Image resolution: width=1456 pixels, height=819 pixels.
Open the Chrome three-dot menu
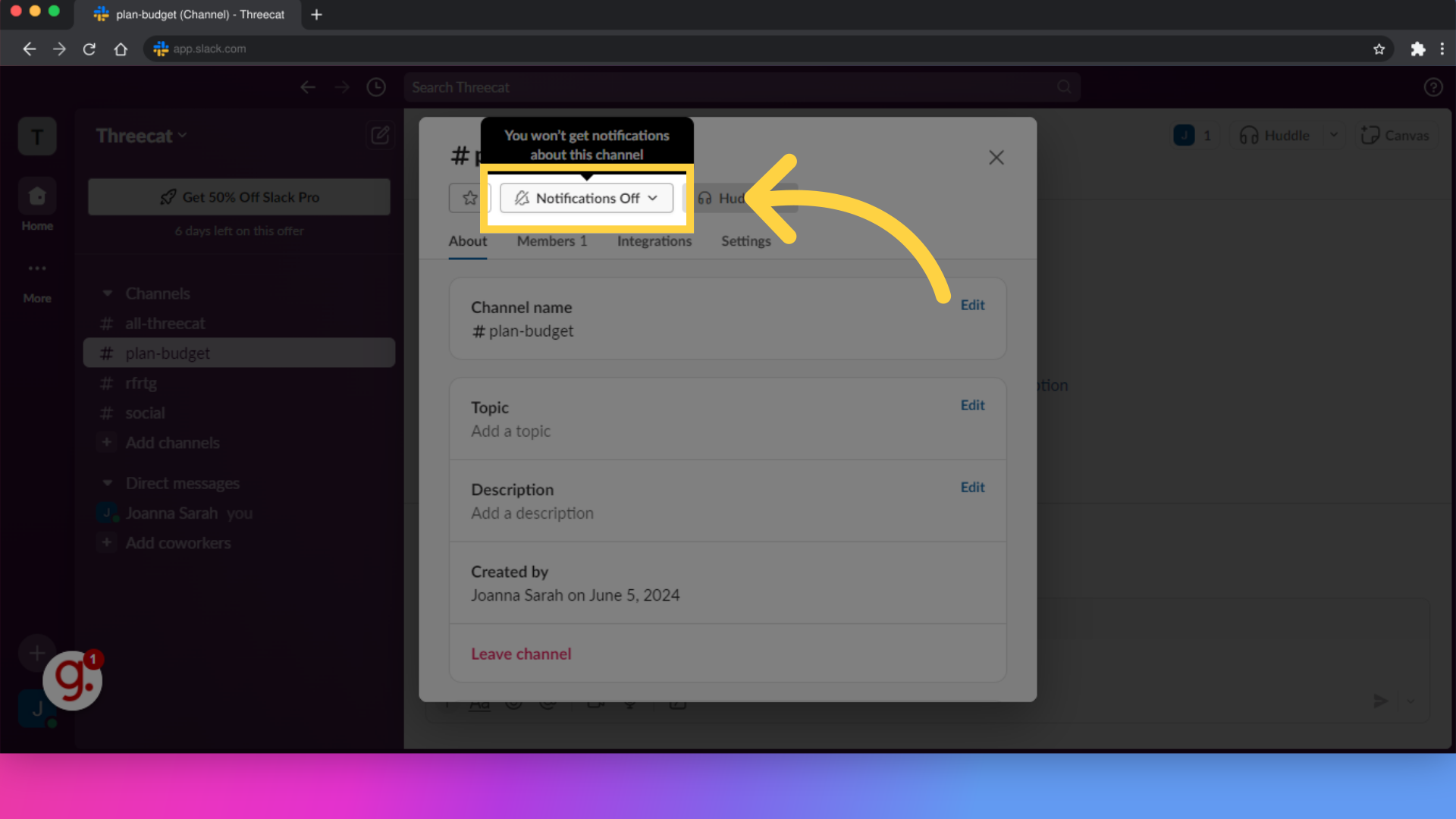[x=1442, y=49]
